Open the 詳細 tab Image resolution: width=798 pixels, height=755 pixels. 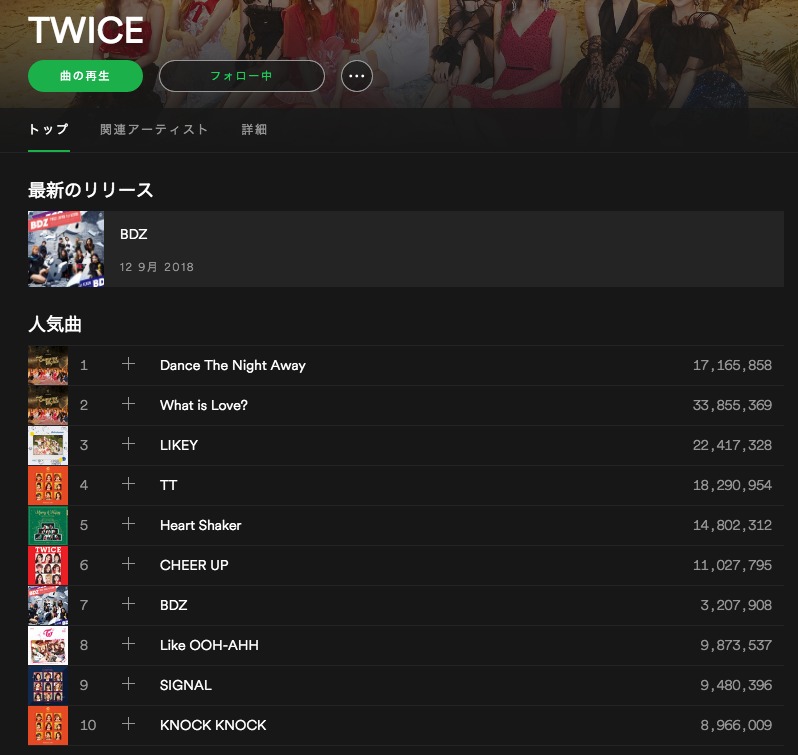pos(254,129)
